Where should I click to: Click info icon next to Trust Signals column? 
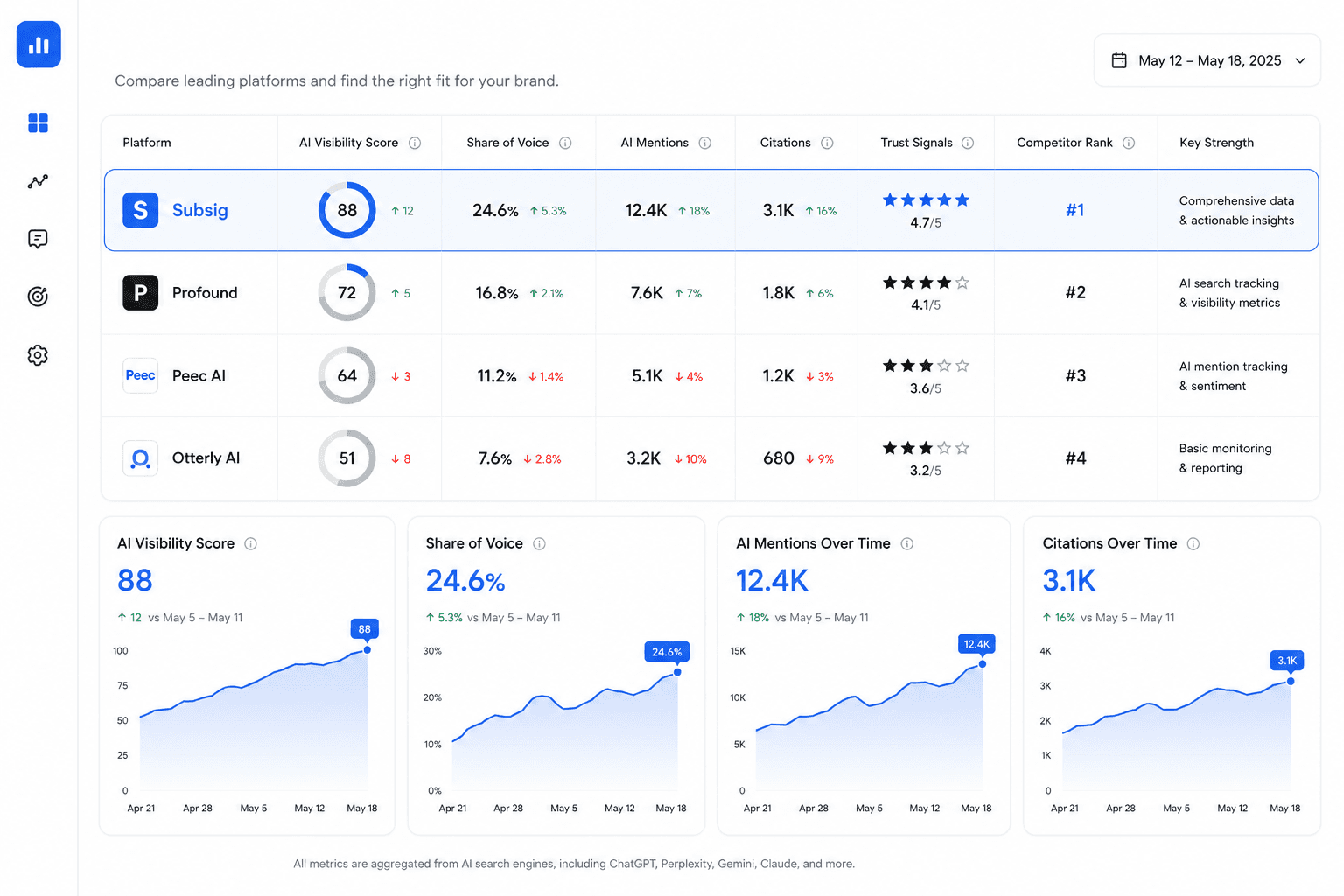pyautogui.click(x=968, y=143)
